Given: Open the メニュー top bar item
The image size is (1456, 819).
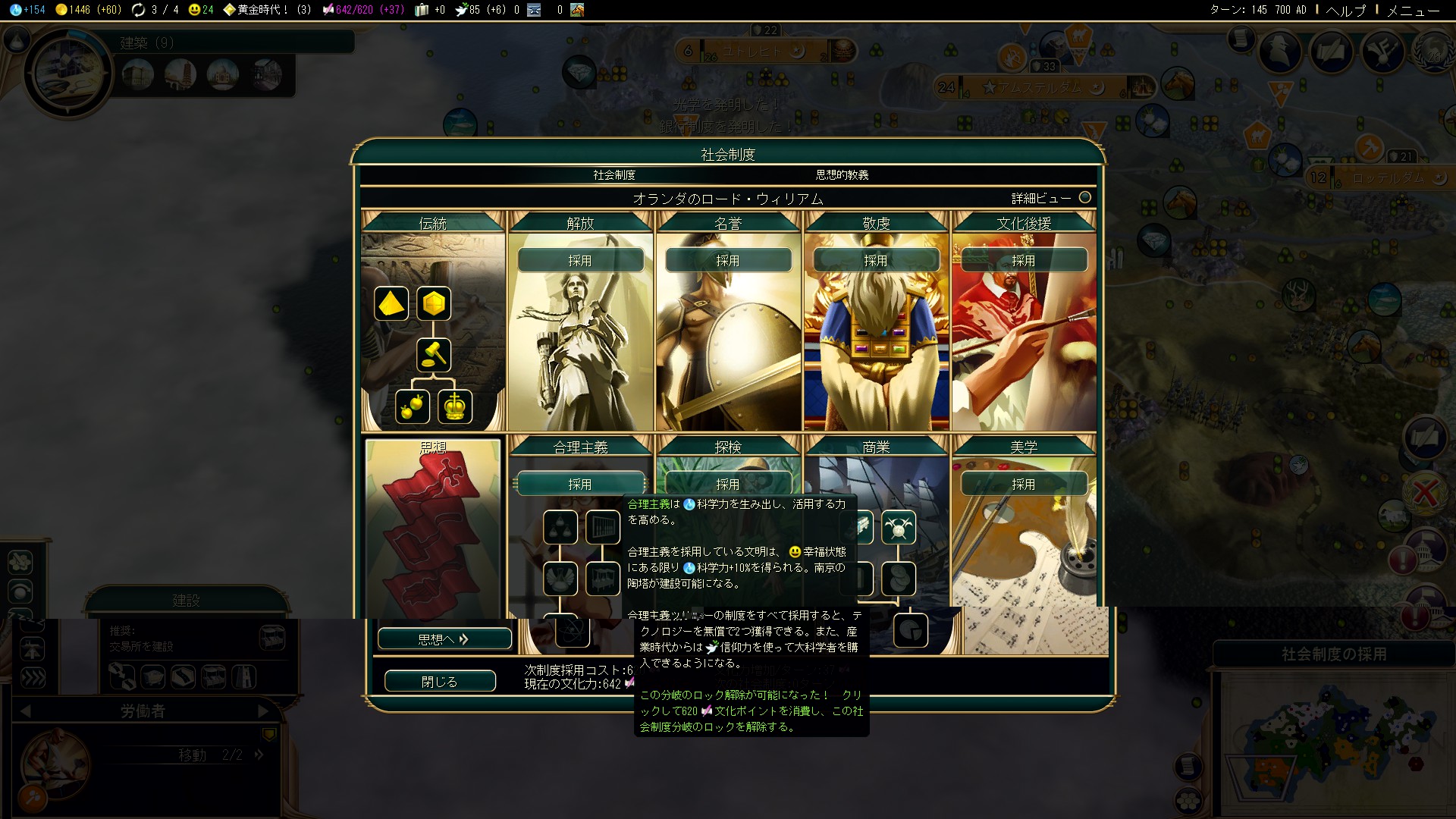Looking at the screenshot, I should [x=1413, y=11].
